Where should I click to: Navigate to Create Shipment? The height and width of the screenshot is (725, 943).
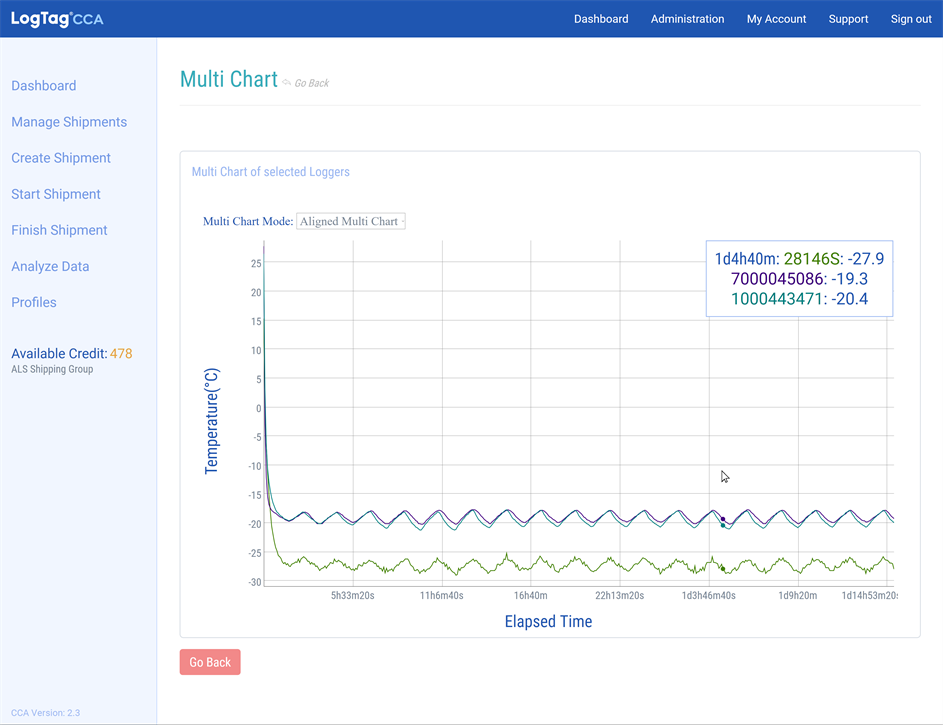[61, 158]
